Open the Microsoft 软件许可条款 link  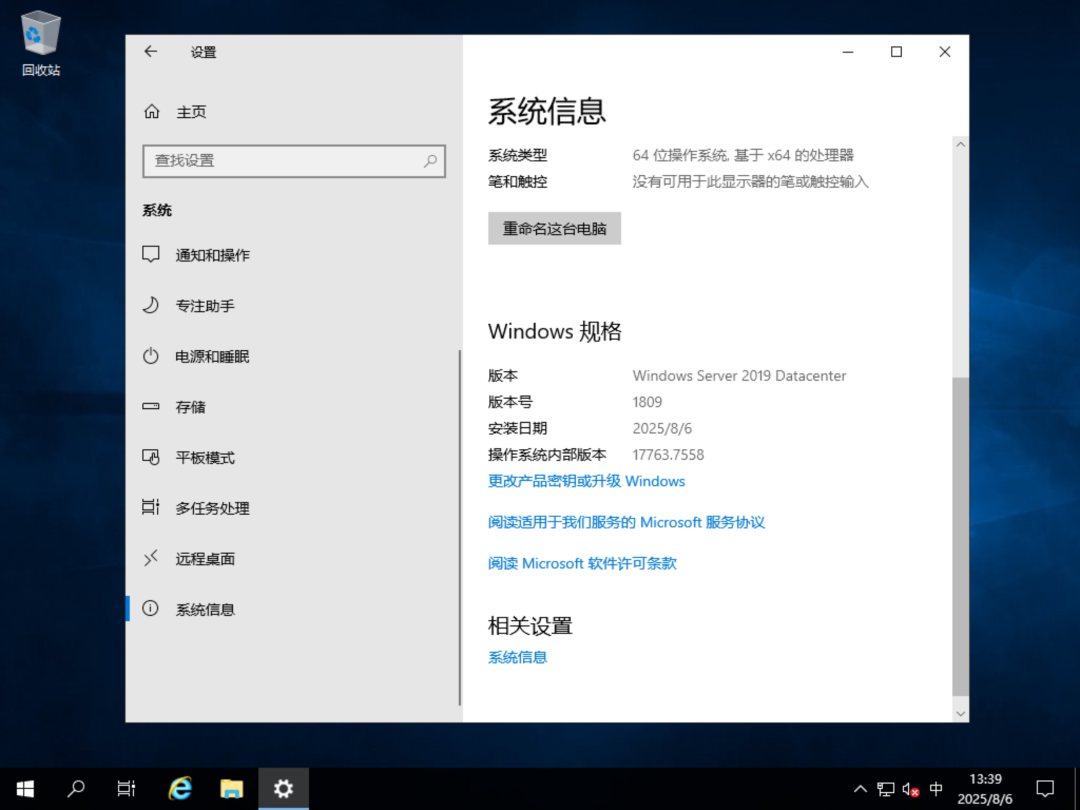click(582, 562)
